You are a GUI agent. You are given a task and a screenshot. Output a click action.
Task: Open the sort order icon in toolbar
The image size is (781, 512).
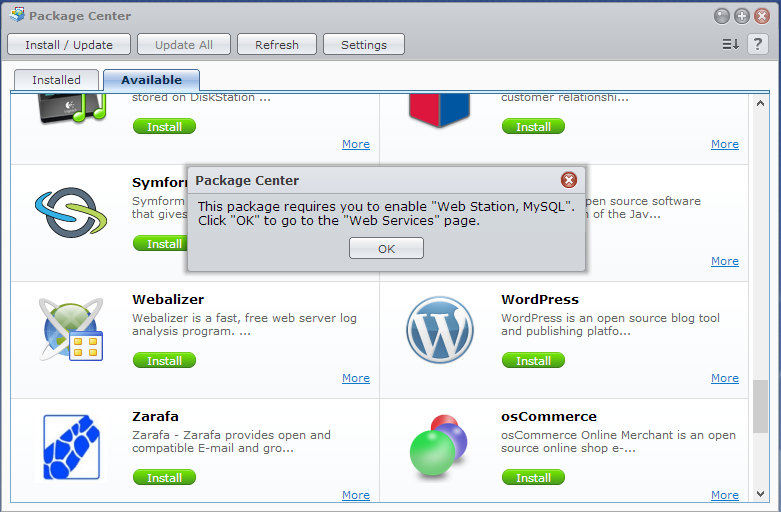[730, 44]
